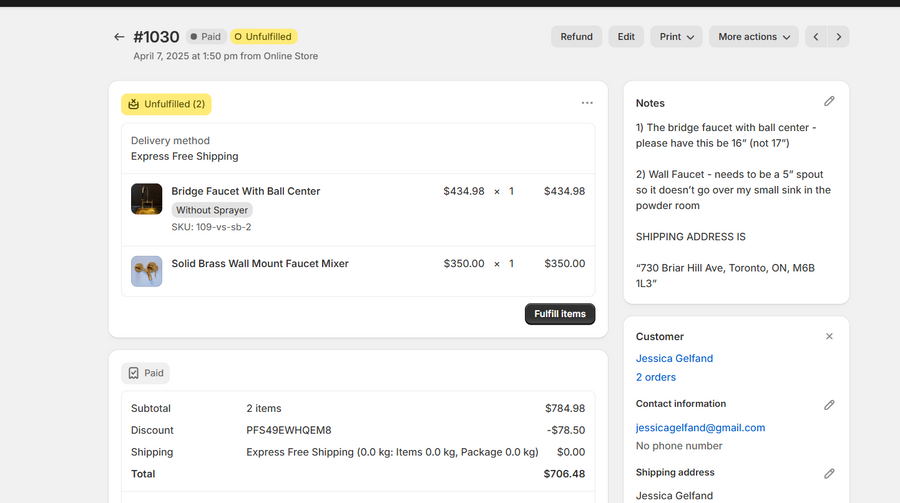This screenshot has width=900, height=503.
Task: Click discount code PFS49EWHQEM8
Action: pos(289,430)
